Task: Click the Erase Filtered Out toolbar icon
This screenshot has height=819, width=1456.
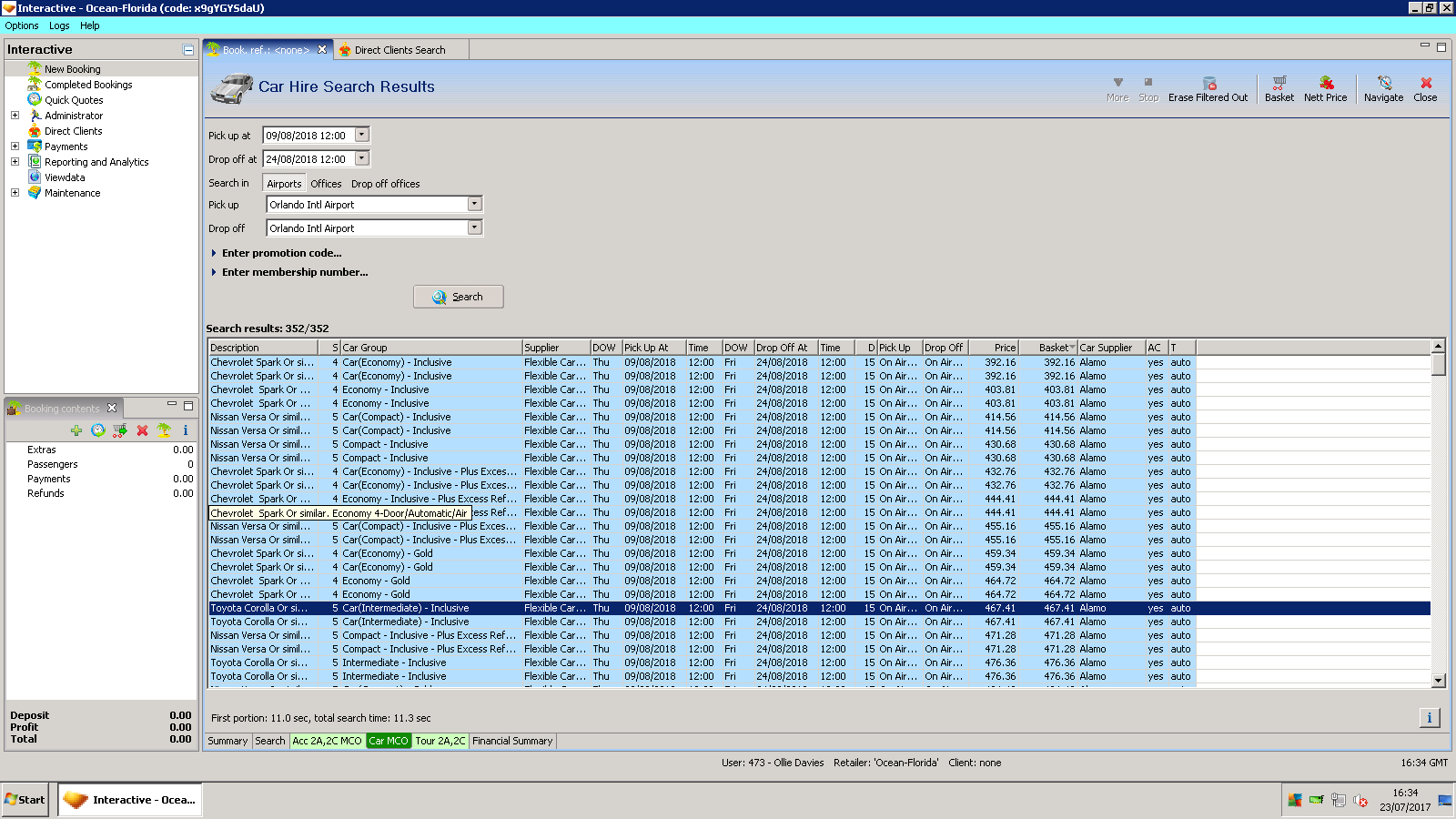Action: pos(1208,84)
